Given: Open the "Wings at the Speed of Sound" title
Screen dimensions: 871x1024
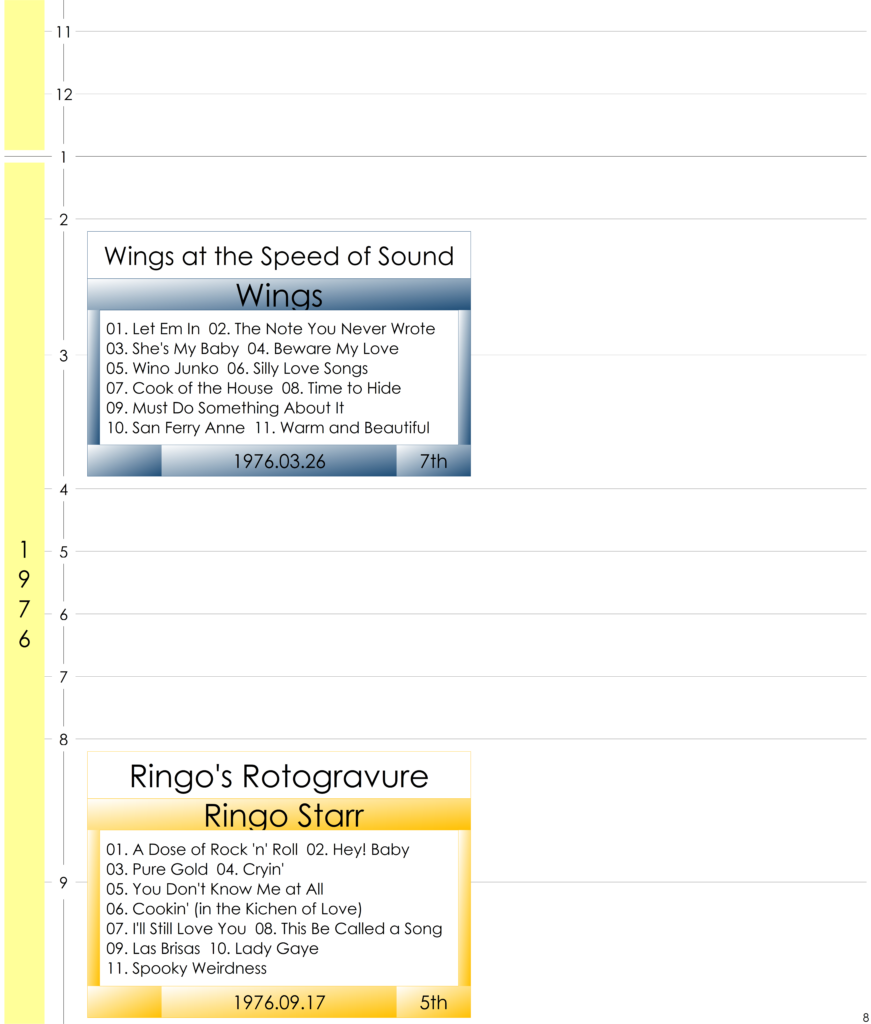Looking at the screenshot, I should click(x=279, y=256).
